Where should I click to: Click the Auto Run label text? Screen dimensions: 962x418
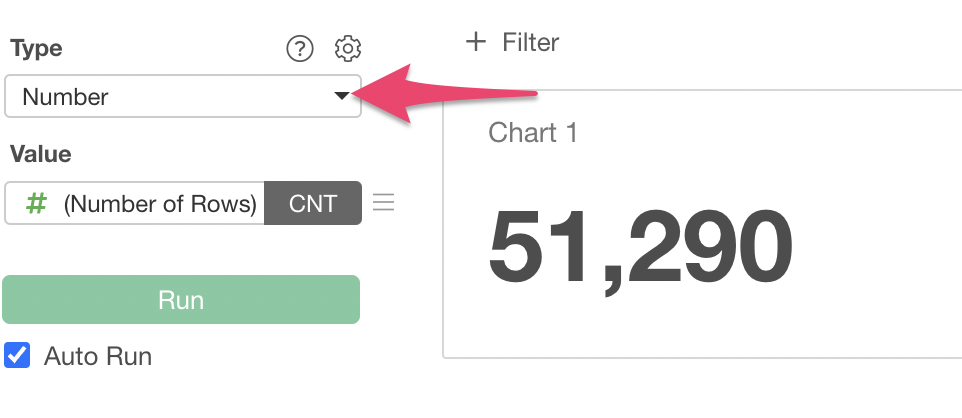pos(98,357)
